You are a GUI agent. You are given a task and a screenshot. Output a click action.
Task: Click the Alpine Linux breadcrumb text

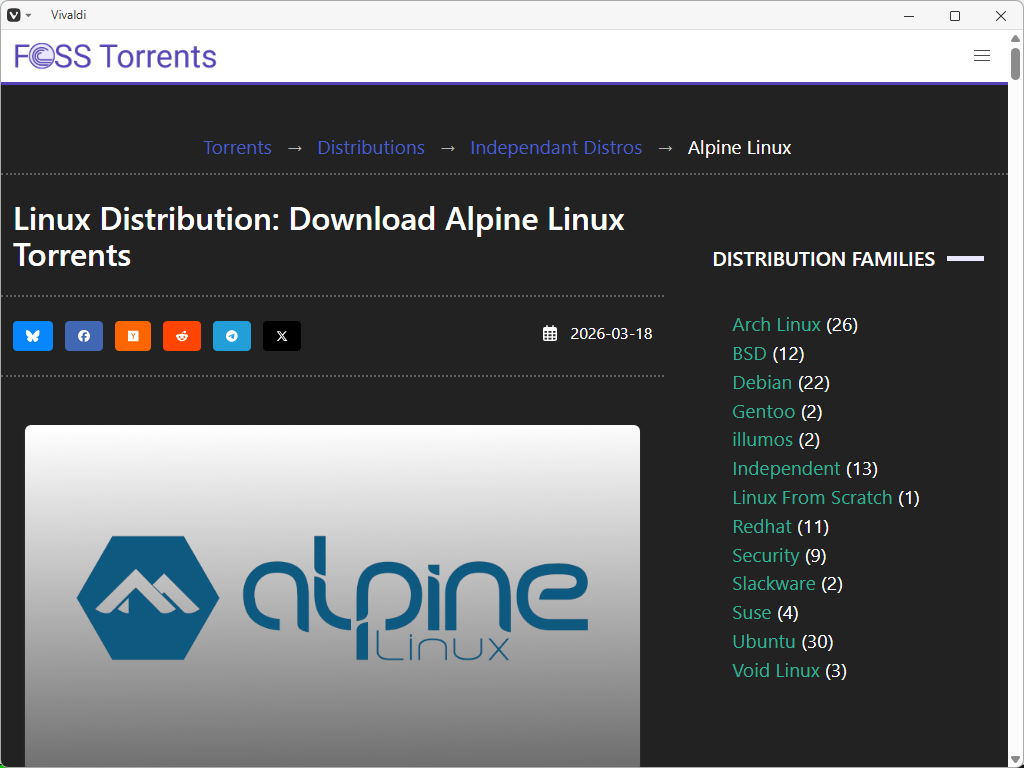(739, 148)
